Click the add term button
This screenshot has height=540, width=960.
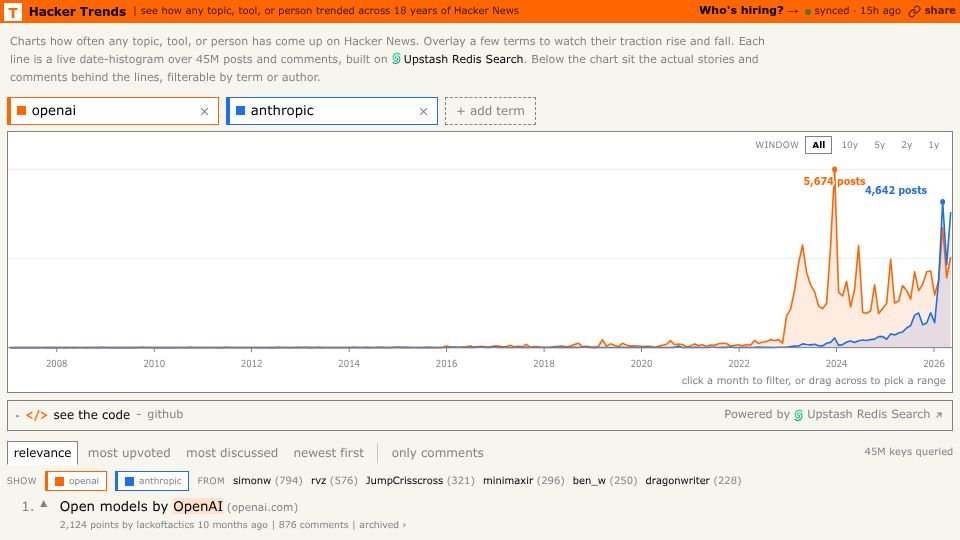[490, 111]
